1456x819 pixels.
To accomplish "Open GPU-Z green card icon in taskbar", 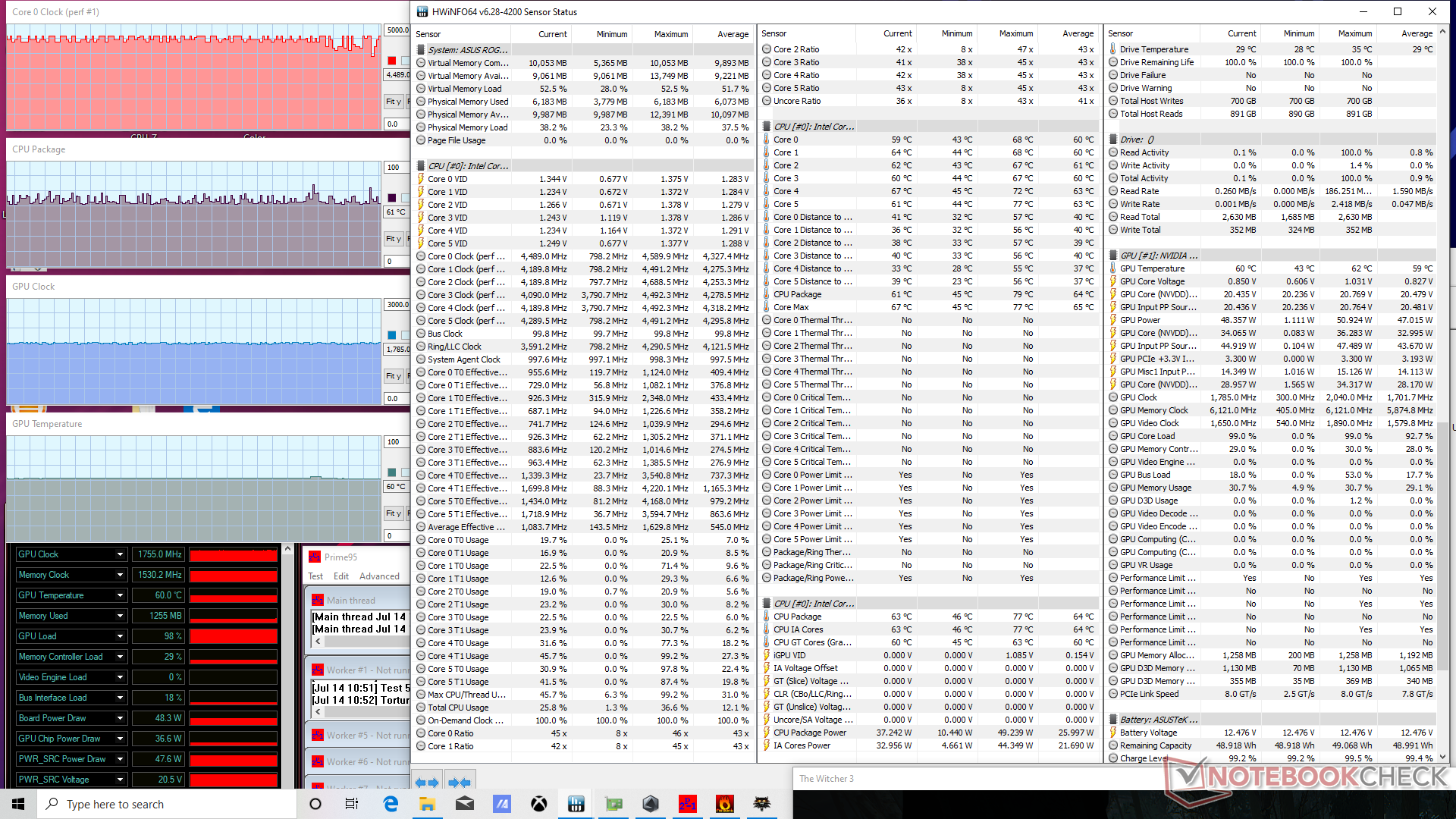I will (x=613, y=804).
